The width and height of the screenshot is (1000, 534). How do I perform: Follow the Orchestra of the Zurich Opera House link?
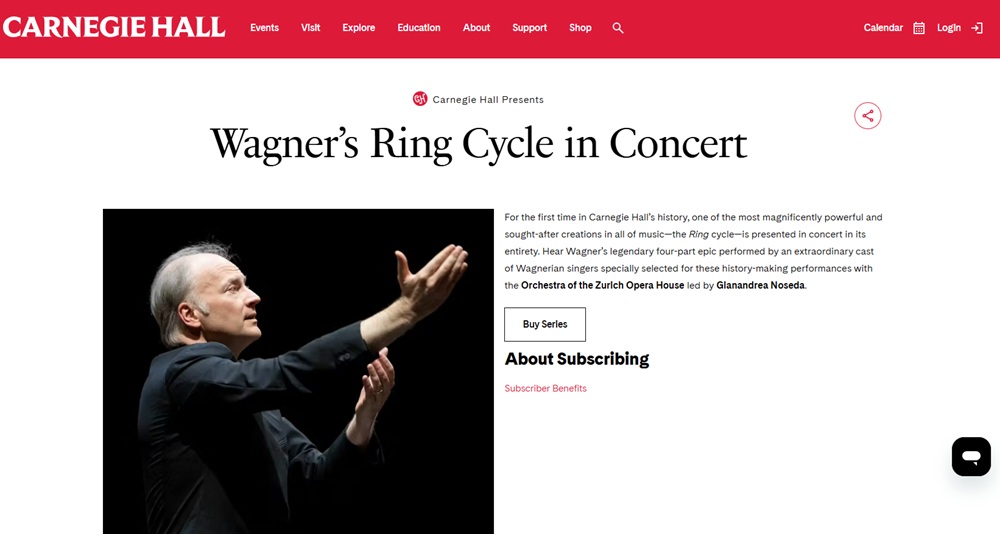pos(602,285)
